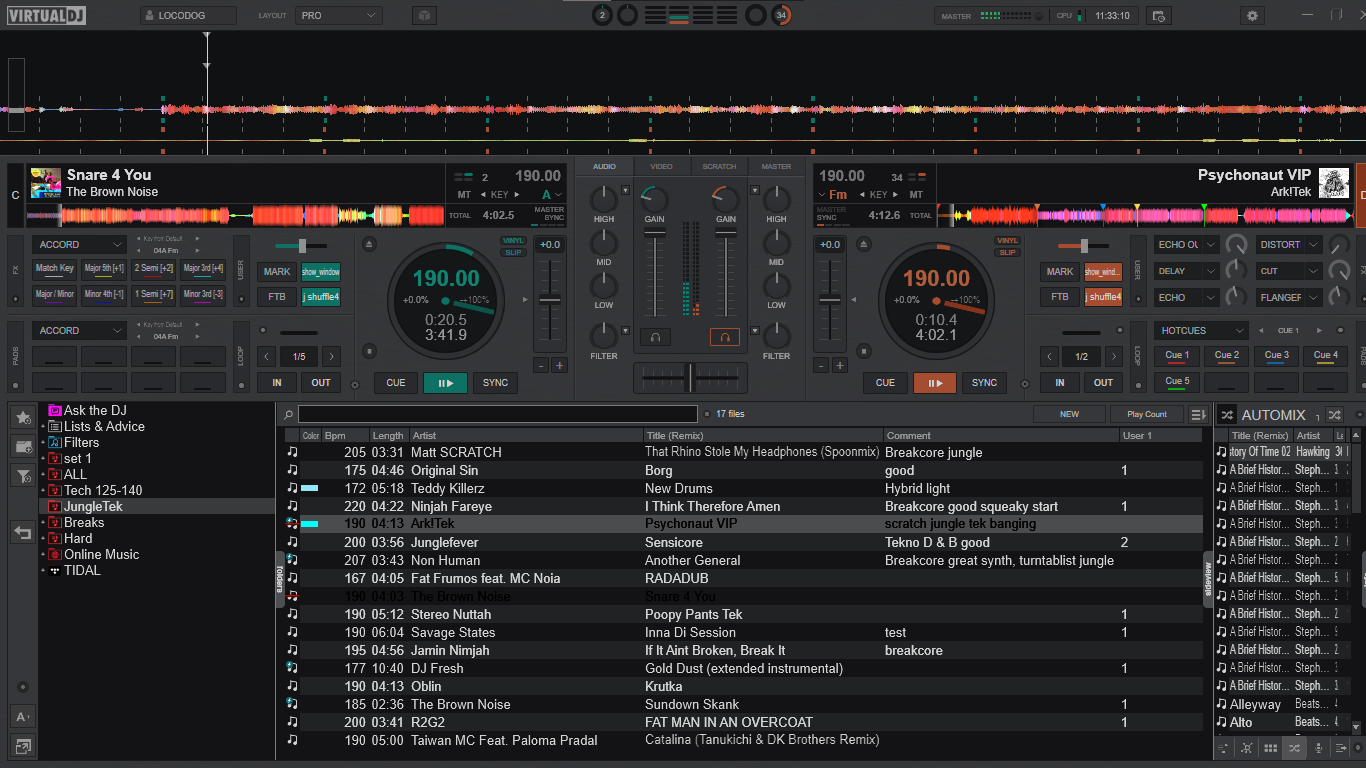Open the DISTORT effect dropdown
This screenshot has height=768, width=1366.
tap(1289, 244)
